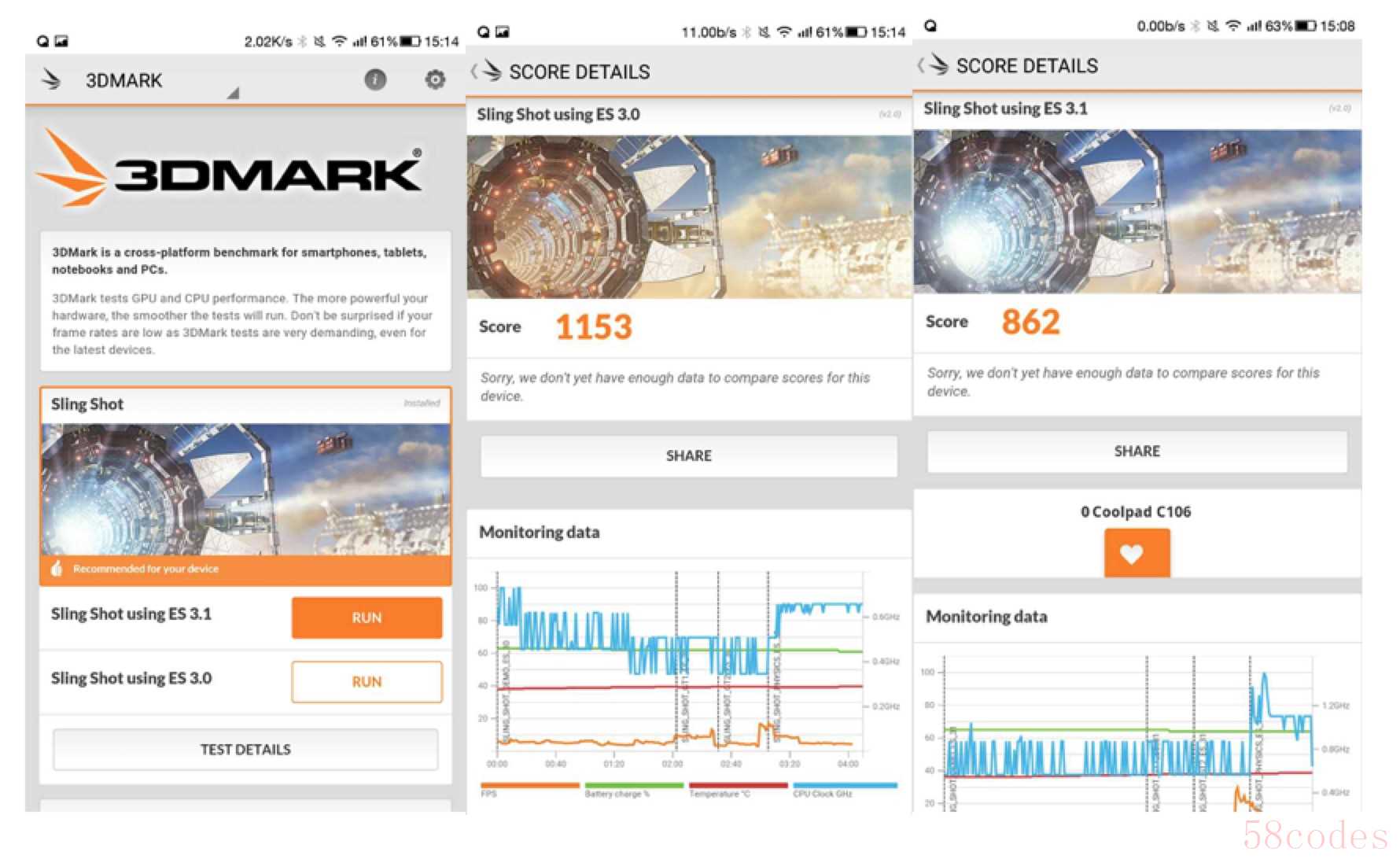Screen dimensions: 1400x859
Task: Share the 1153 score result
Action: coord(688,456)
